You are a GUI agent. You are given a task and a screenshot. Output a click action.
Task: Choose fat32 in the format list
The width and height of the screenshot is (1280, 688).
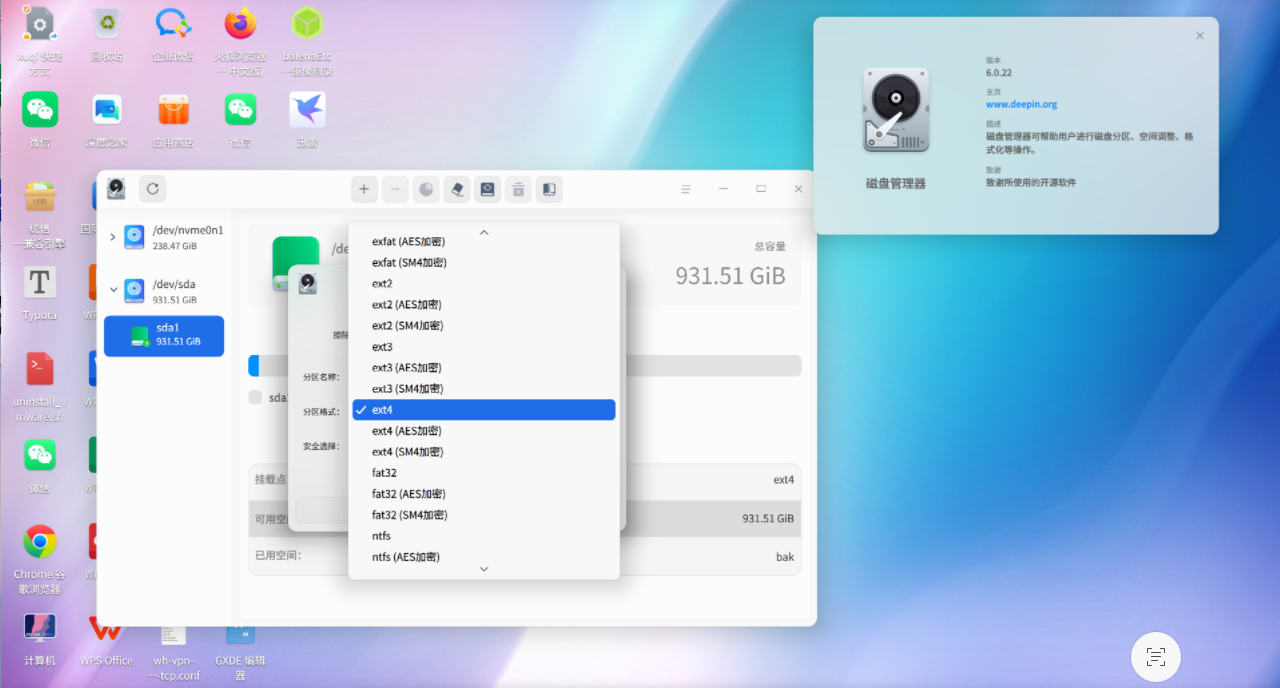484,473
